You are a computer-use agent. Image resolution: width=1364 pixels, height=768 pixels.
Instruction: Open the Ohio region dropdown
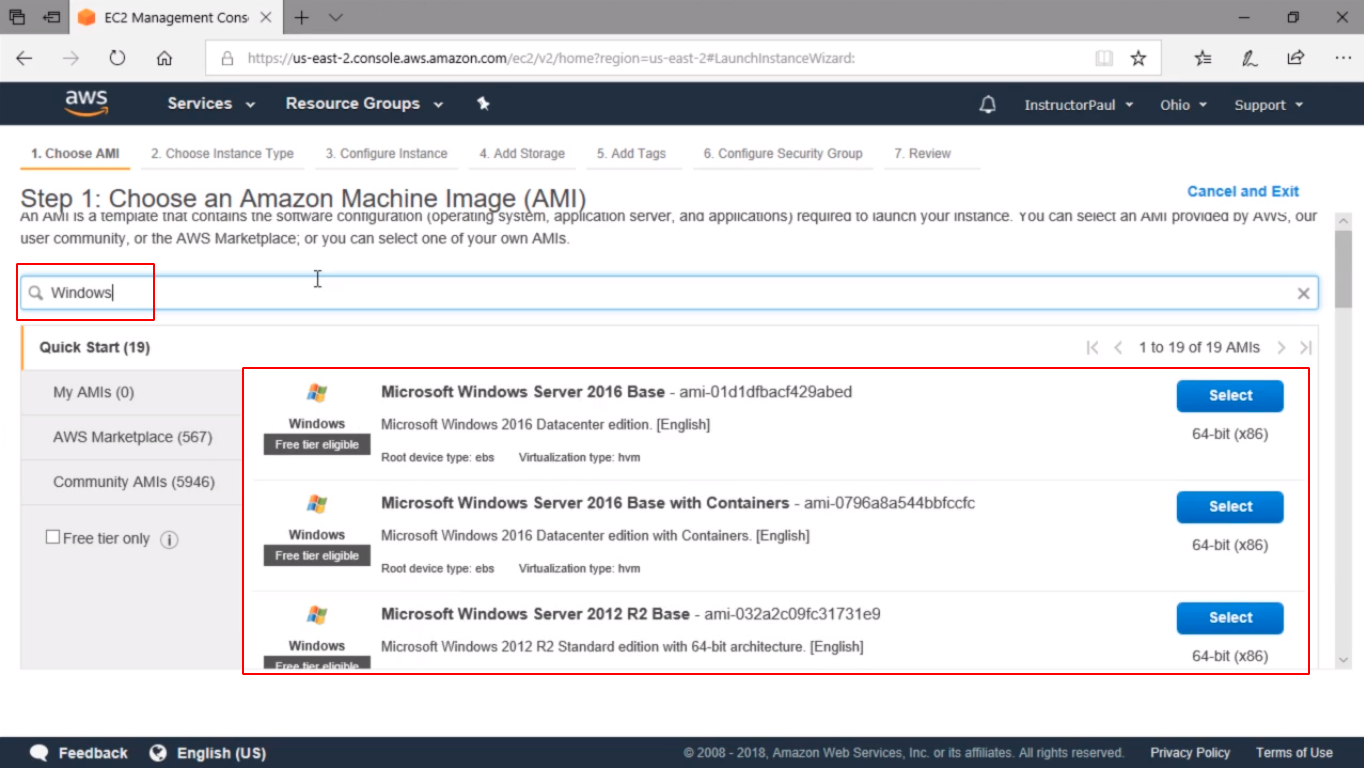tap(1184, 105)
